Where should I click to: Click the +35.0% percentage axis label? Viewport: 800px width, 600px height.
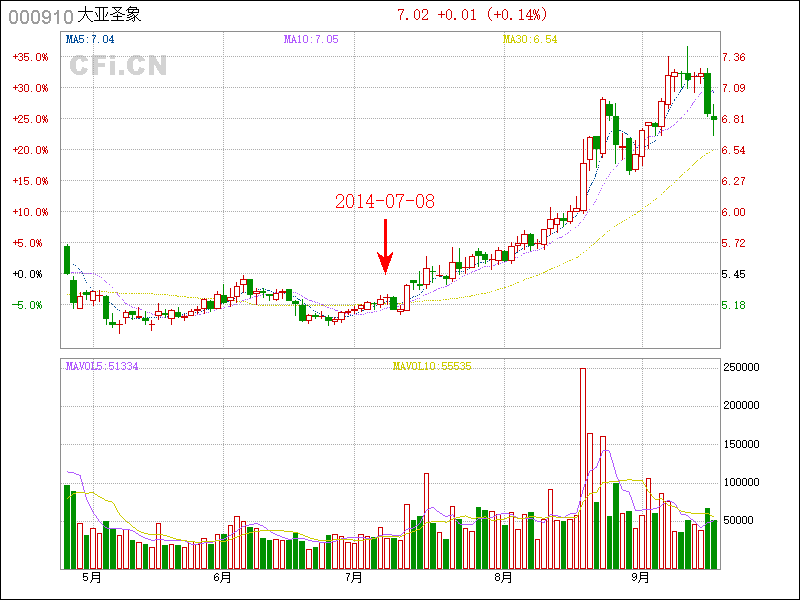tap(30, 57)
